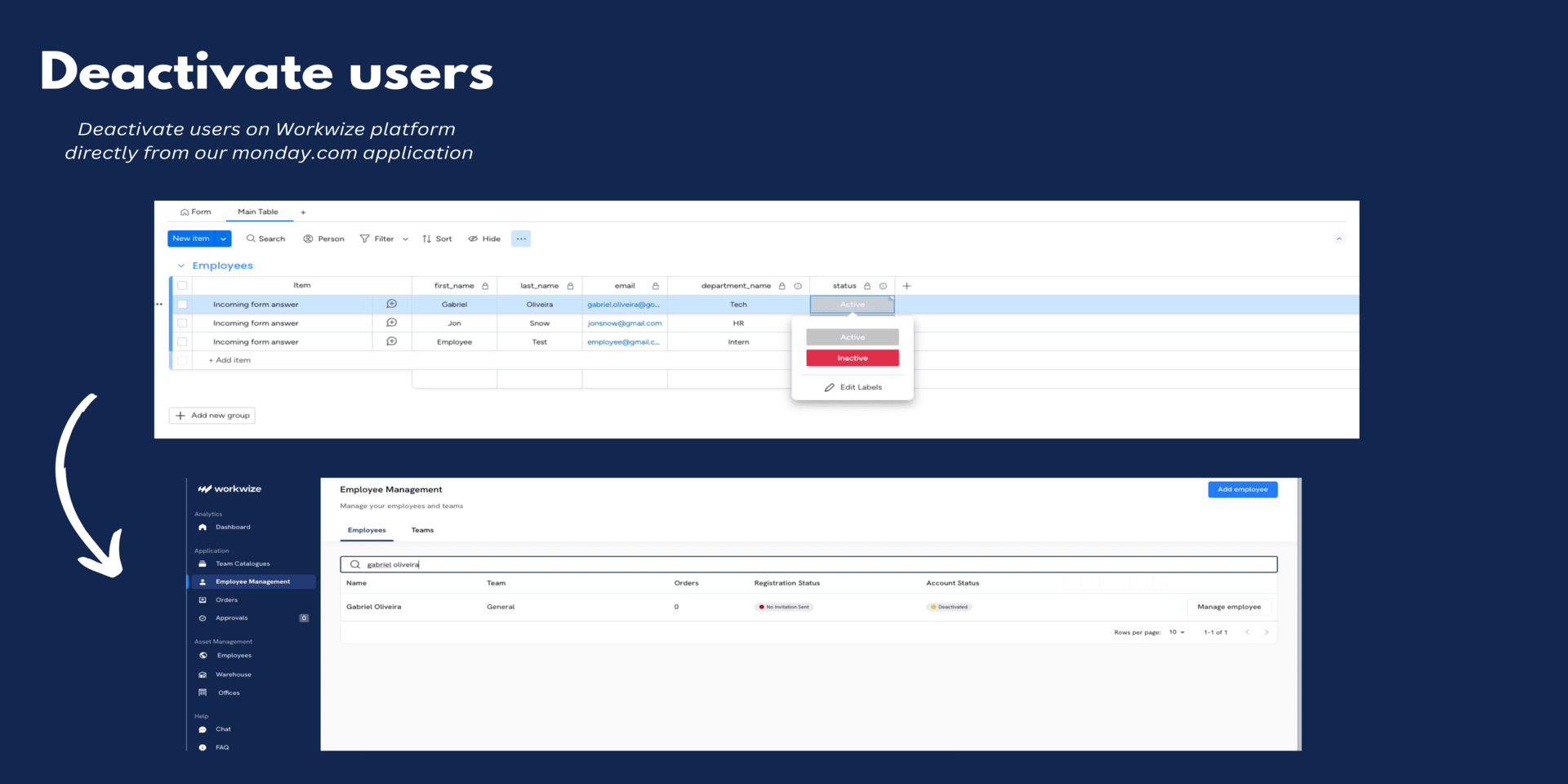The width and height of the screenshot is (1568, 784).
Task: Click Edit Labels in status popup
Action: point(853,387)
